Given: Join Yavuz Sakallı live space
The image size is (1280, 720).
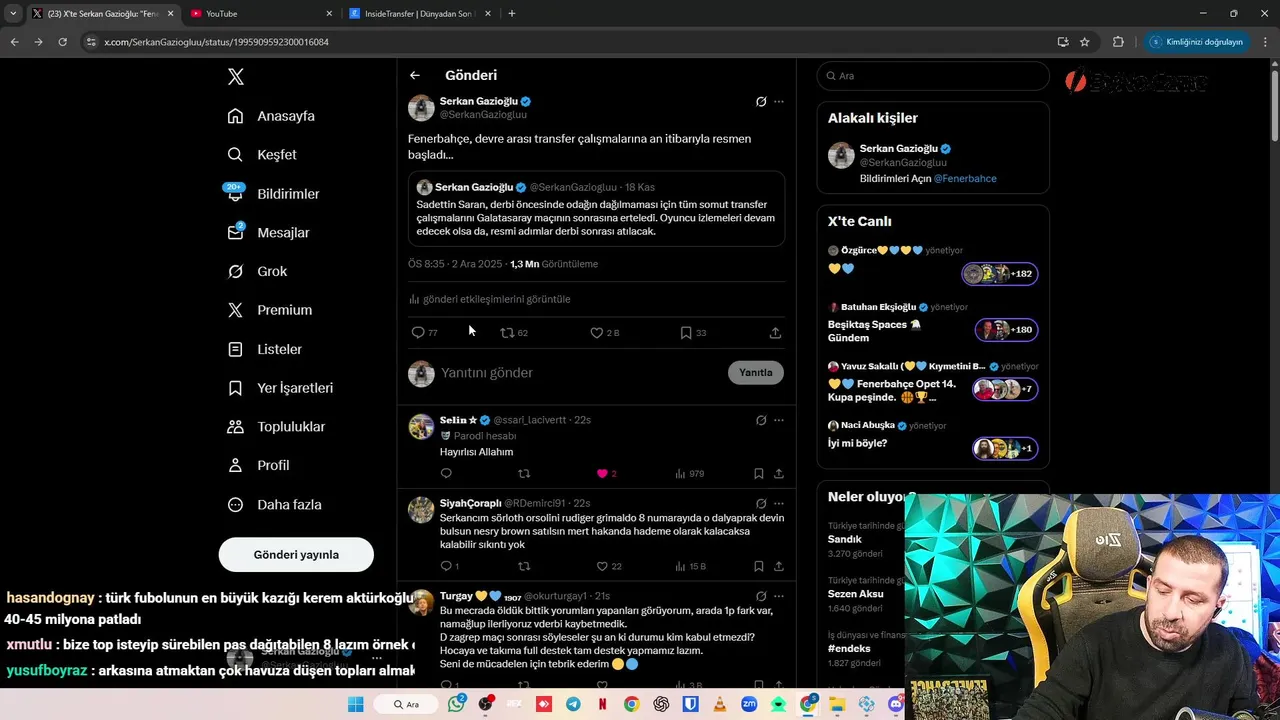Looking at the screenshot, I should click(x=1005, y=389).
